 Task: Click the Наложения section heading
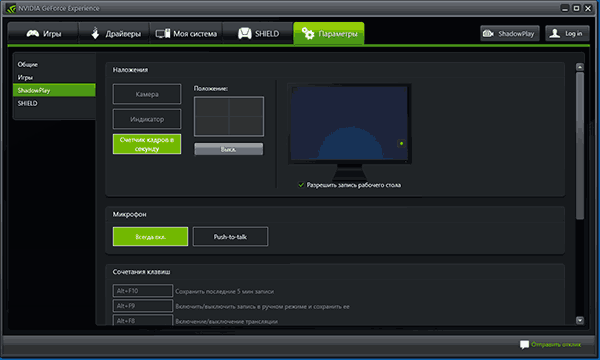[x=130, y=70]
